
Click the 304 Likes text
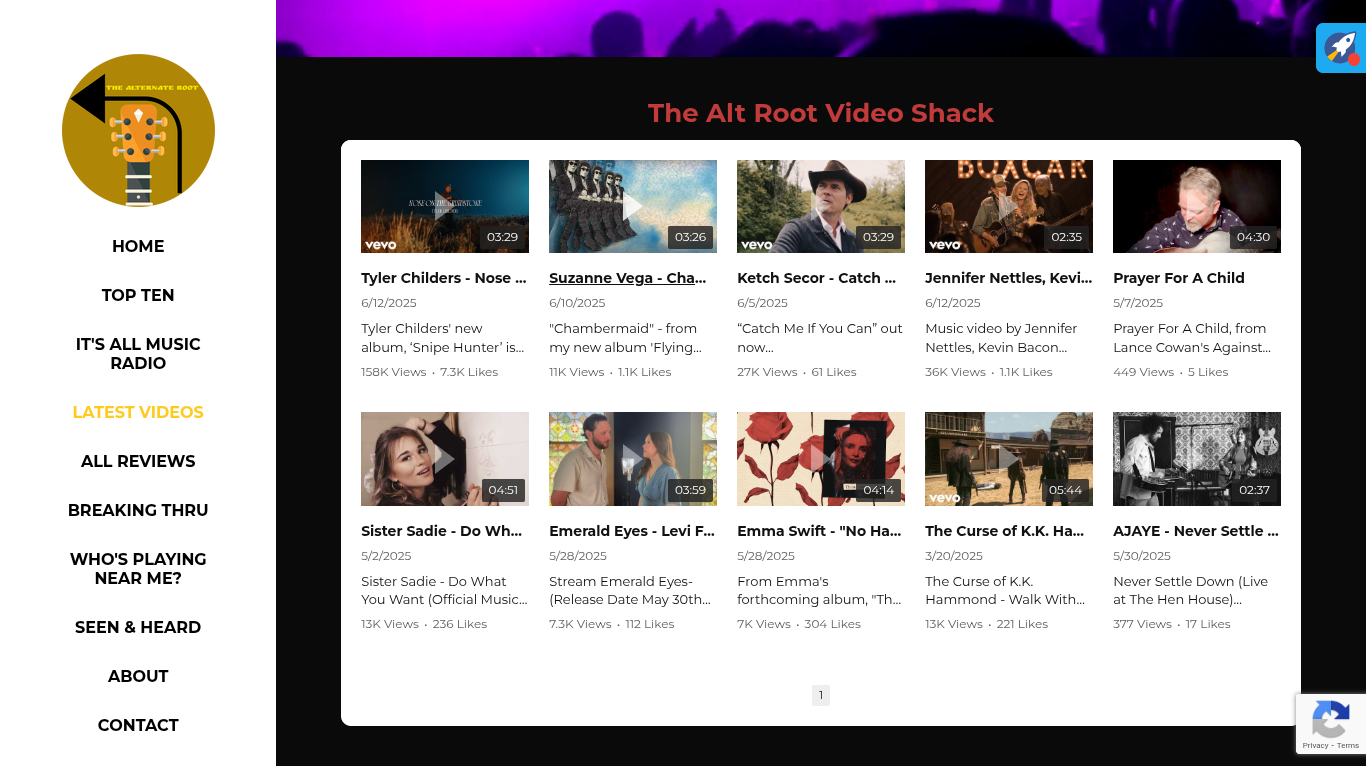click(832, 624)
